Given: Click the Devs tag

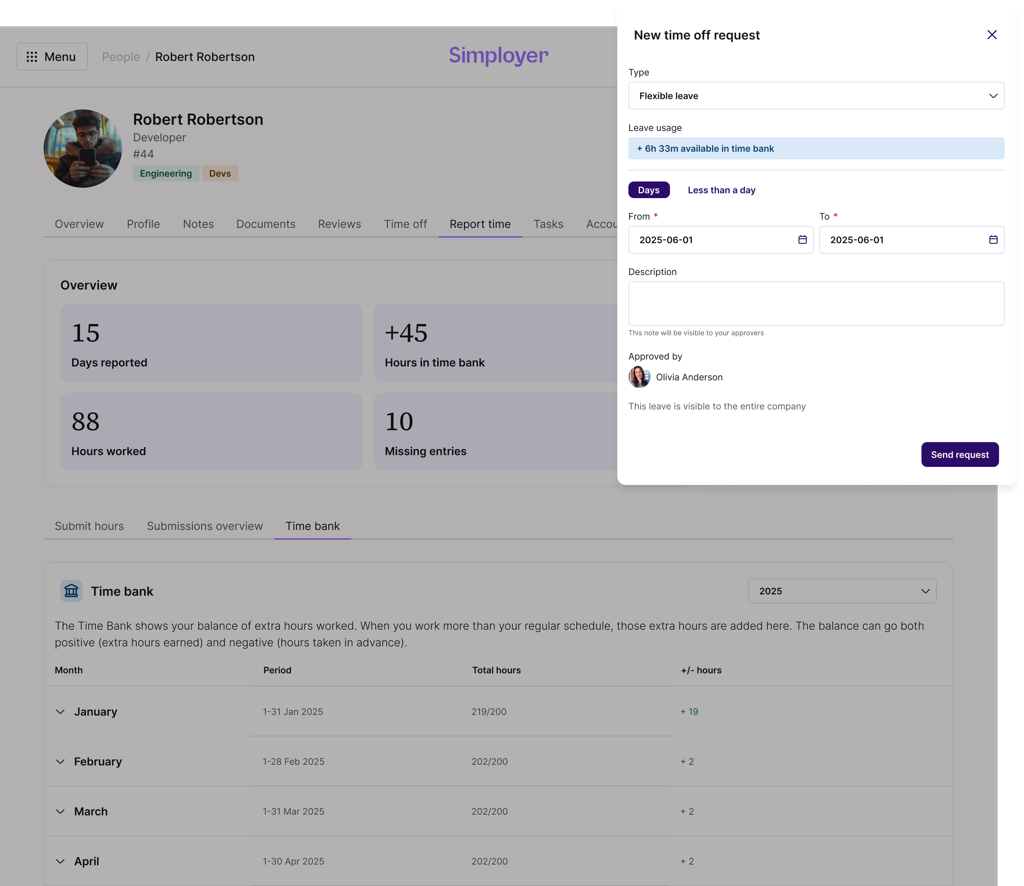Looking at the screenshot, I should [x=220, y=174].
